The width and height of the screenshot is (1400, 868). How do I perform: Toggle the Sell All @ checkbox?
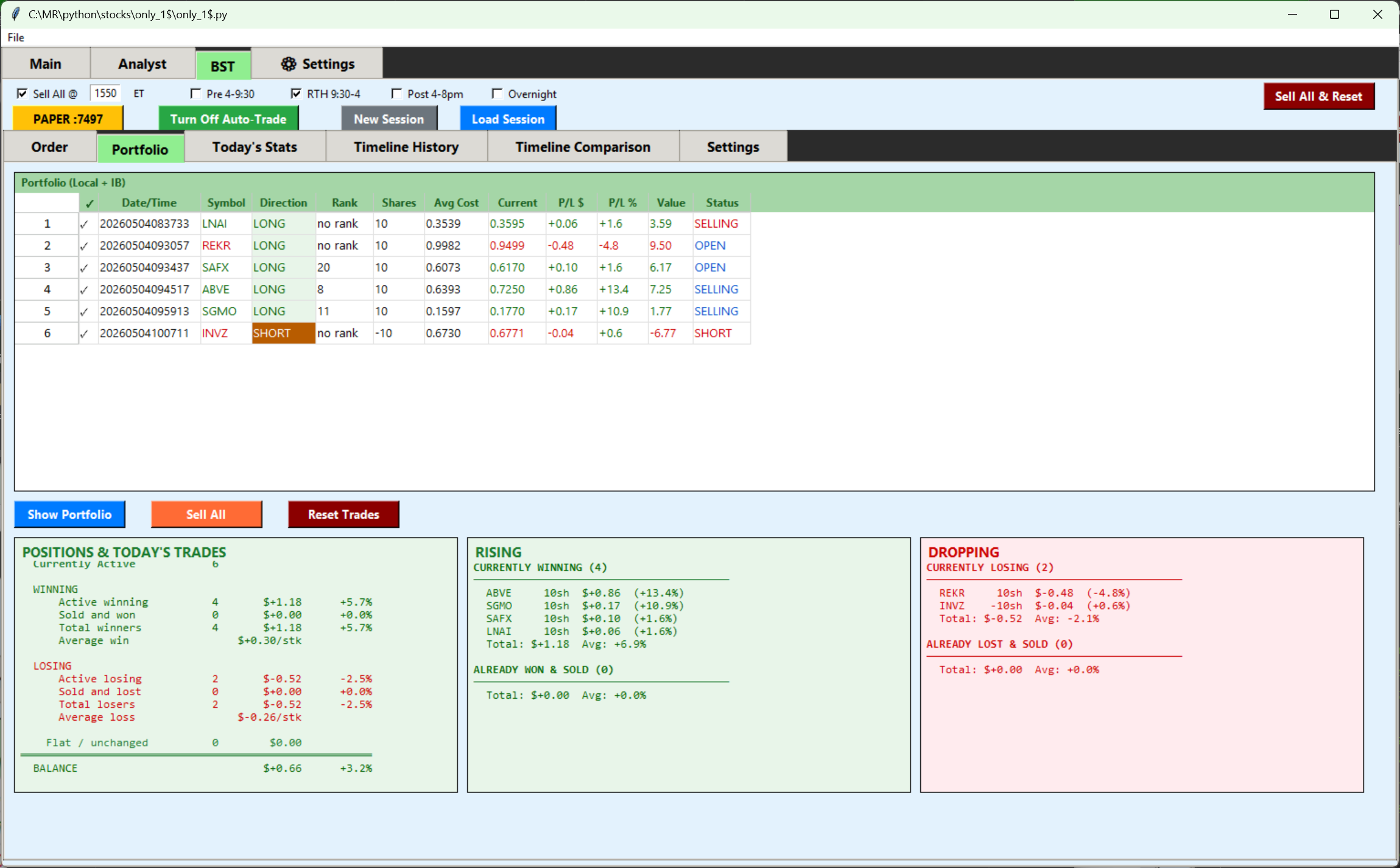click(23, 94)
